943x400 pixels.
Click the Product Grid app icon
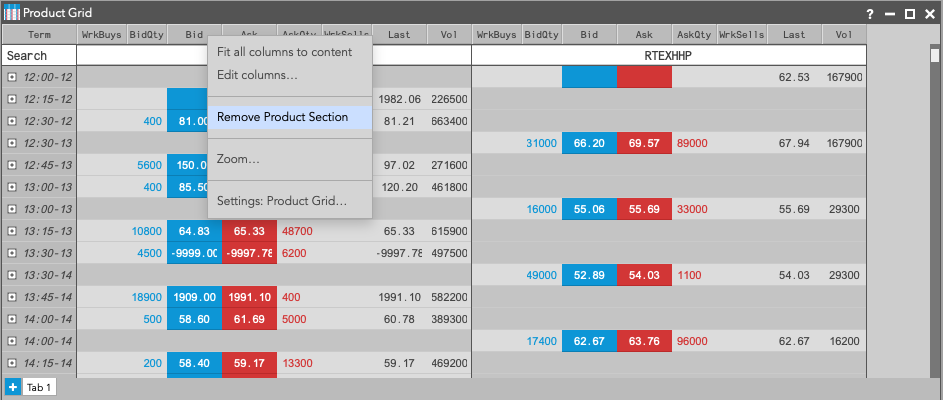(x=12, y=13)
